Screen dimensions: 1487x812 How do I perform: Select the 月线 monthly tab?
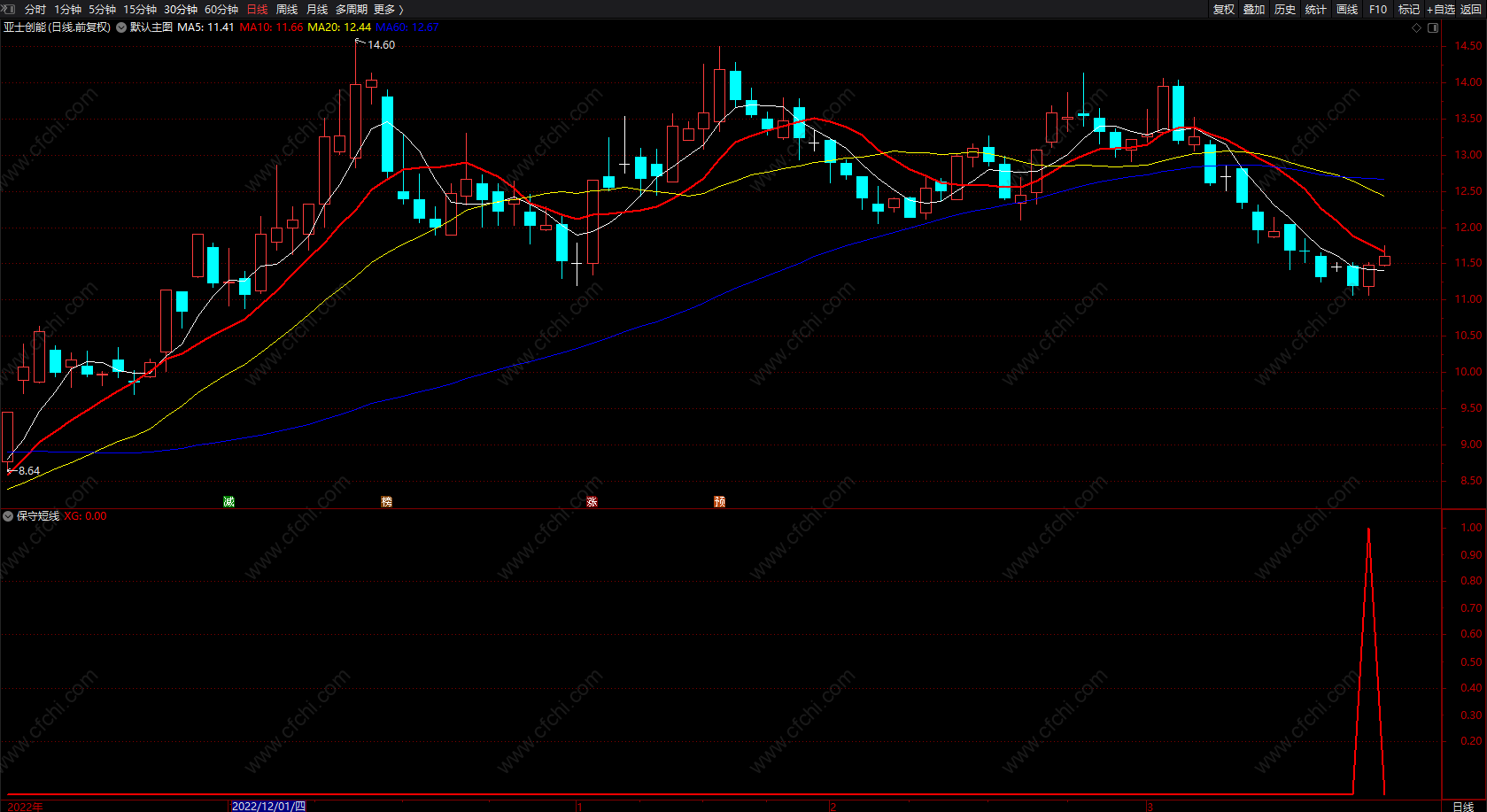(317, 9)
